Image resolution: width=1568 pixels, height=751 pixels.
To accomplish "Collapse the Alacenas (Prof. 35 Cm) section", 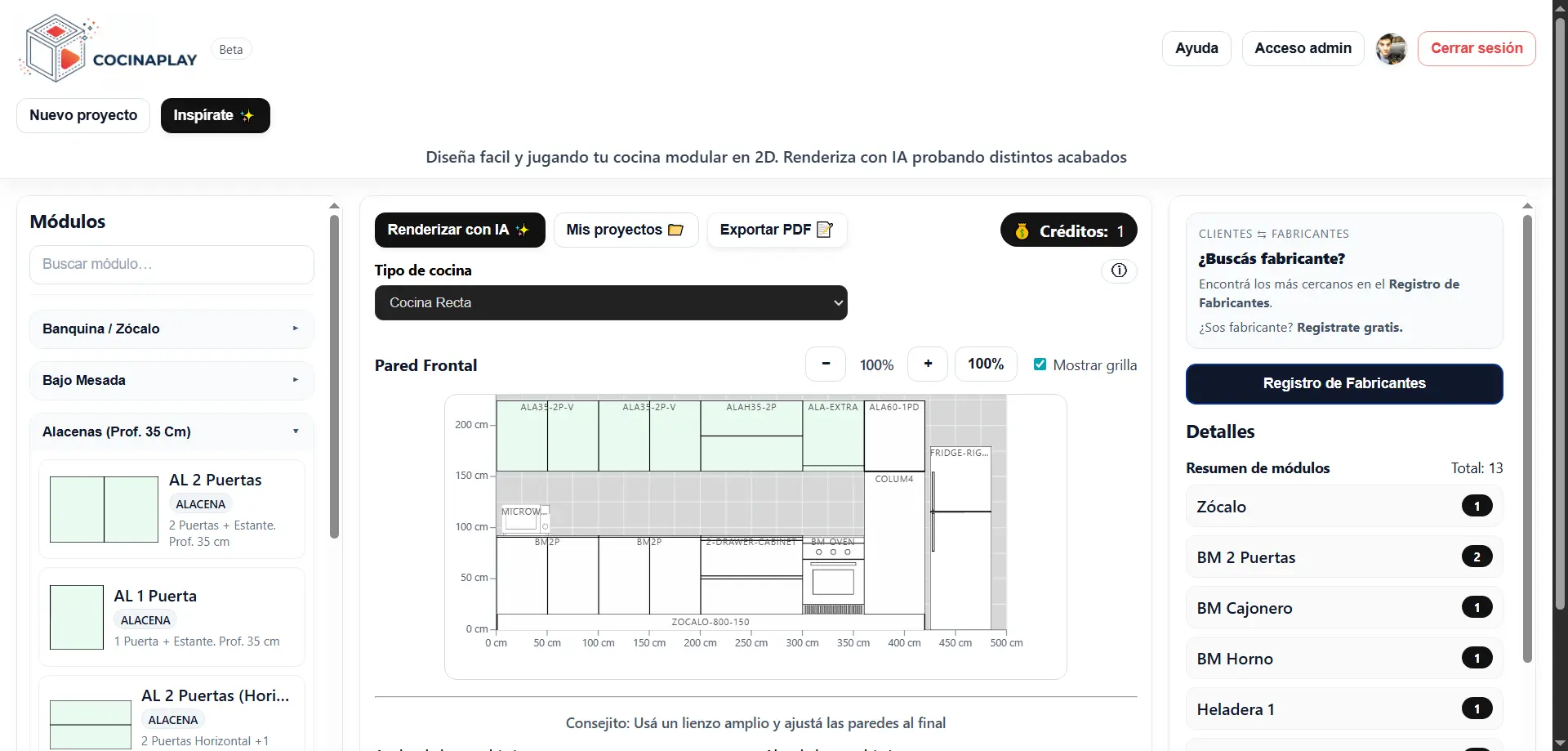I will click(x=171, y=431).
